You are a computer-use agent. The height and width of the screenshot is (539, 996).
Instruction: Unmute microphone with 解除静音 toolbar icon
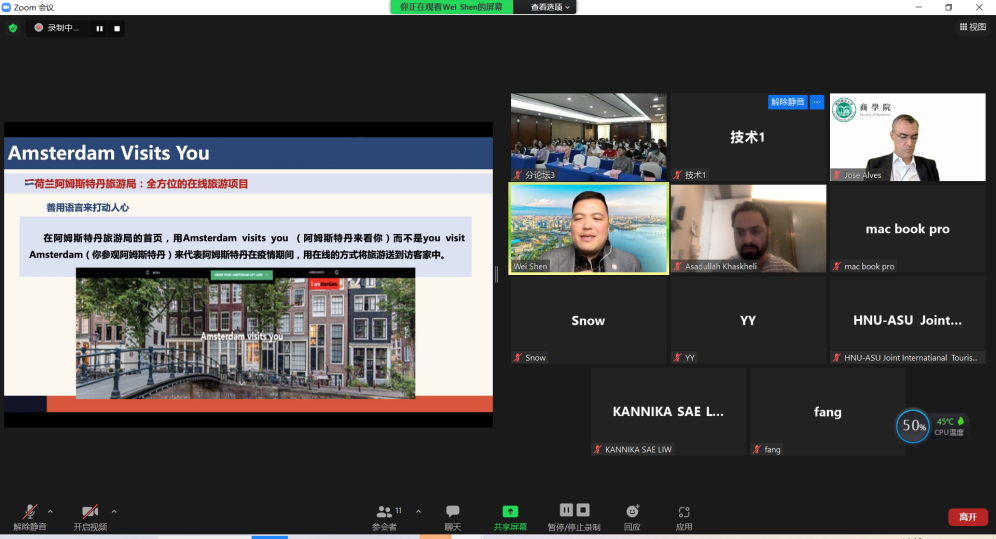pos(29,514)
